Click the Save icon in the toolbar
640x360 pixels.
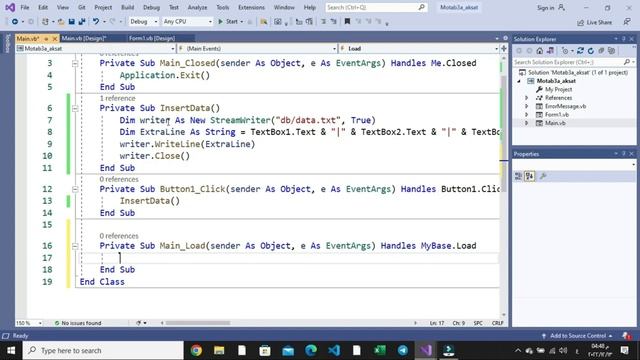click(x=72, y=22)
